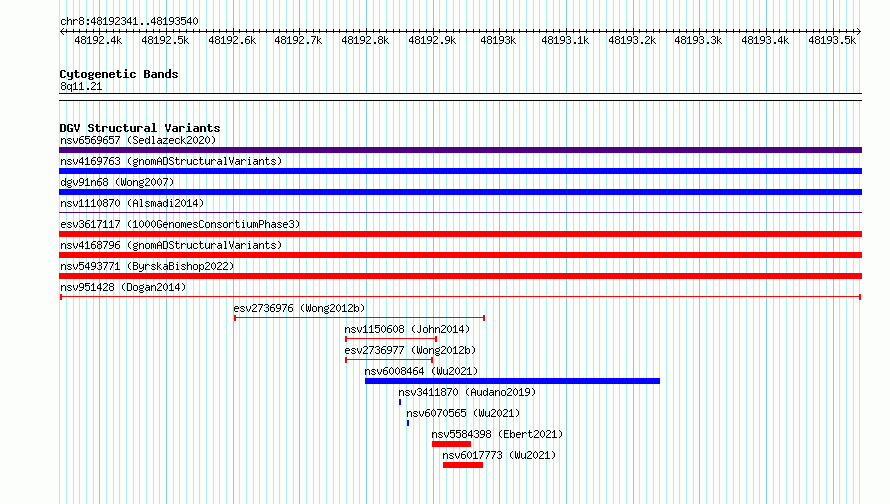Select the red nsv4168796 variant bar
Image resolution: width=890 pixels, height=504 pixels.
click(460, 255)
